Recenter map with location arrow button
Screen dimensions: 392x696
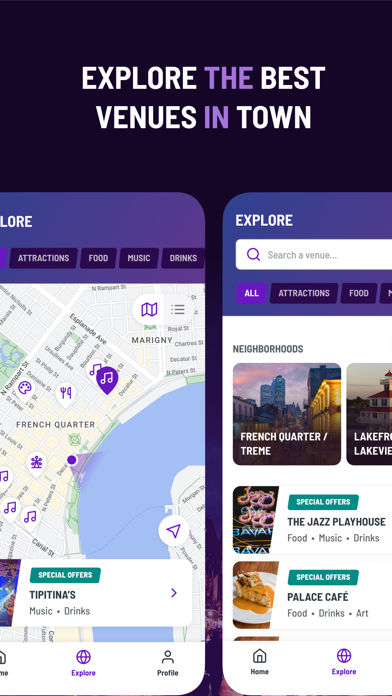point(174,530)
